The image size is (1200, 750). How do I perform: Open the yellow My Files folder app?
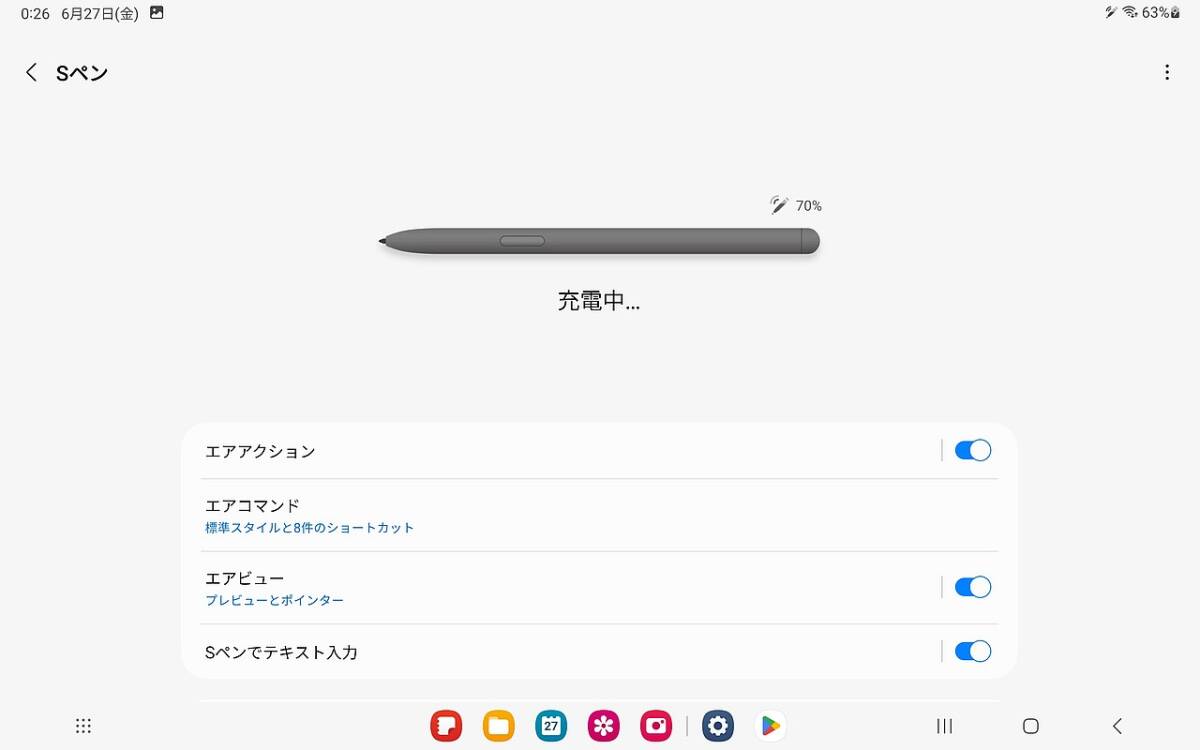coord(498,726)
